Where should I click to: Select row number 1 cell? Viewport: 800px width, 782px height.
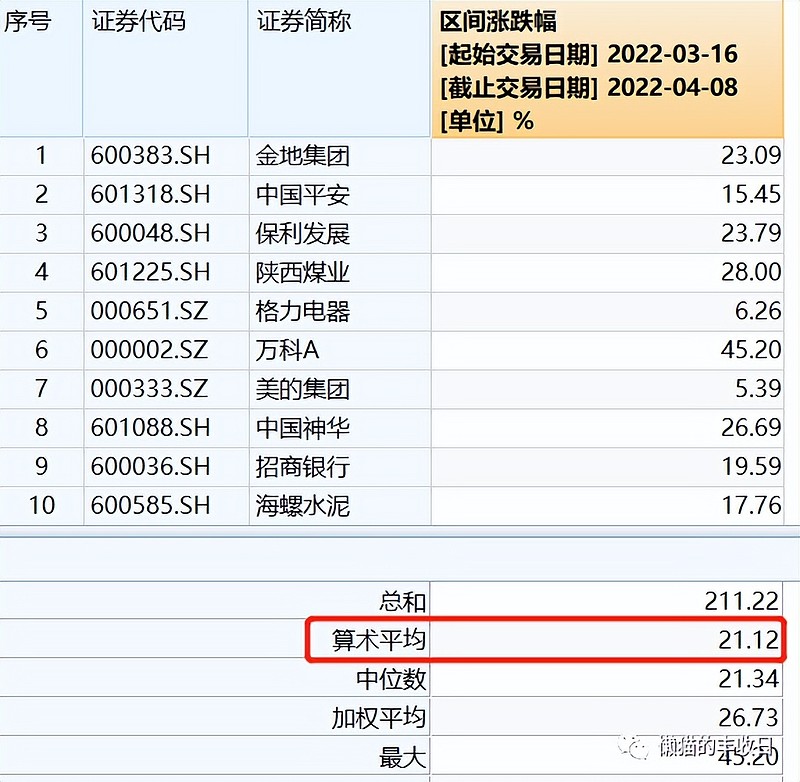tap(41, 156)
